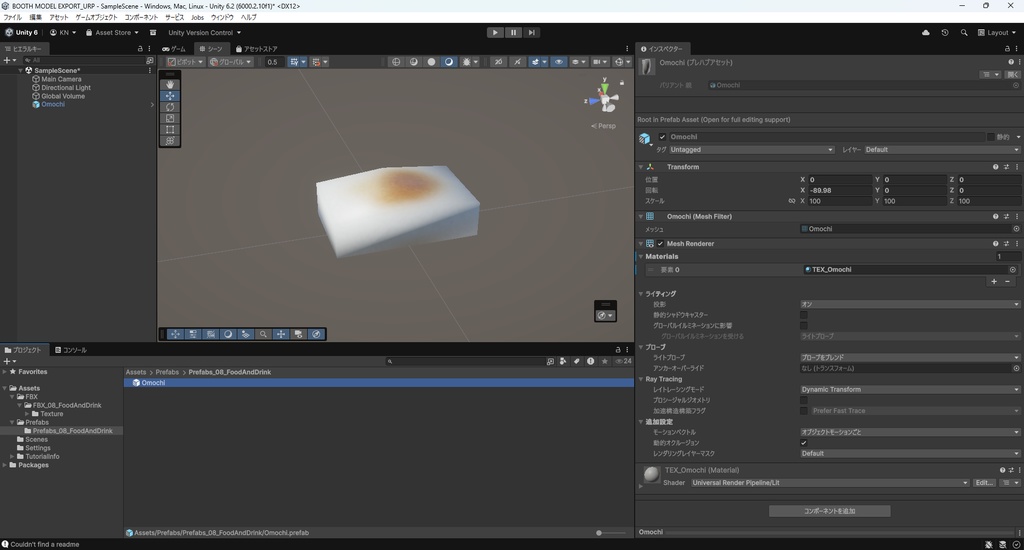Click the Step frame button
Viewport: 1024px width, 550px height.
tap(532, 32)
